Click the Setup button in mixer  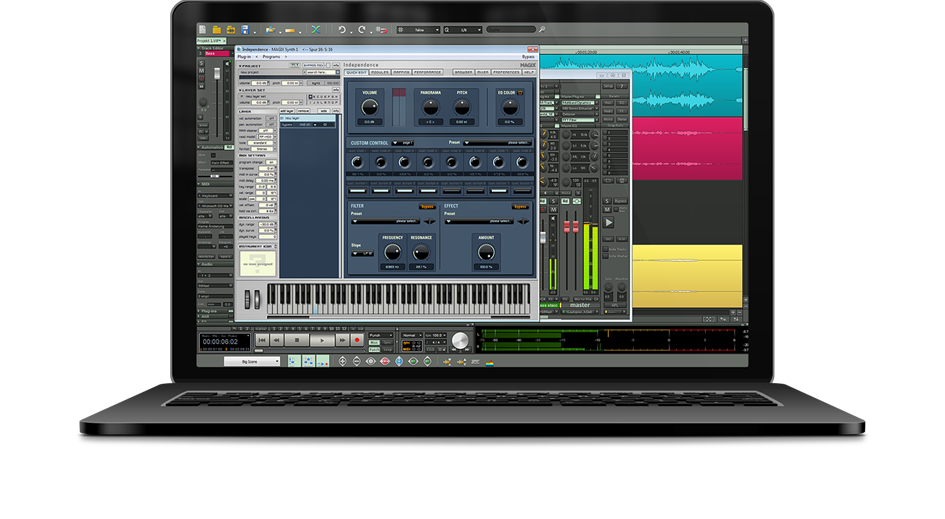click(609, 86)
